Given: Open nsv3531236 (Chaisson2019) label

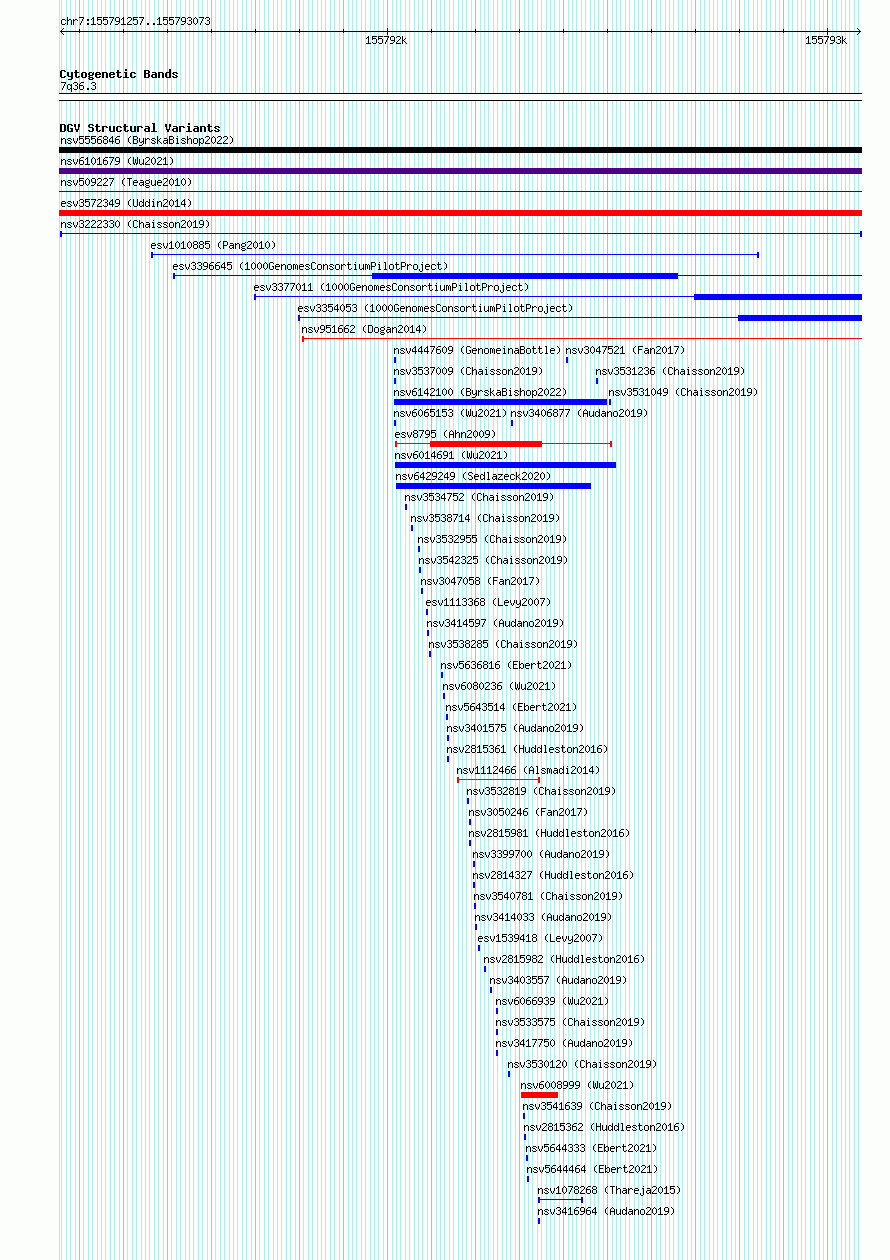Looking at the screenshot, I should coord(670,372).
